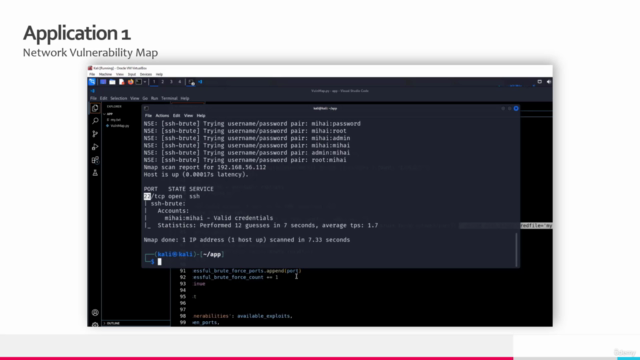Open VirtualBox Input menu

tap(132, 74)
